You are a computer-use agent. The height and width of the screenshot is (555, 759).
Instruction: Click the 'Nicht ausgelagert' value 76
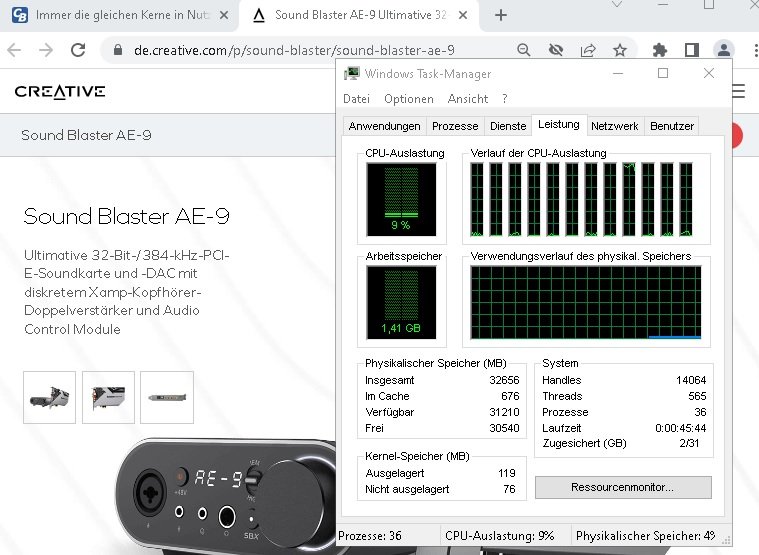[x=509, y=489]
